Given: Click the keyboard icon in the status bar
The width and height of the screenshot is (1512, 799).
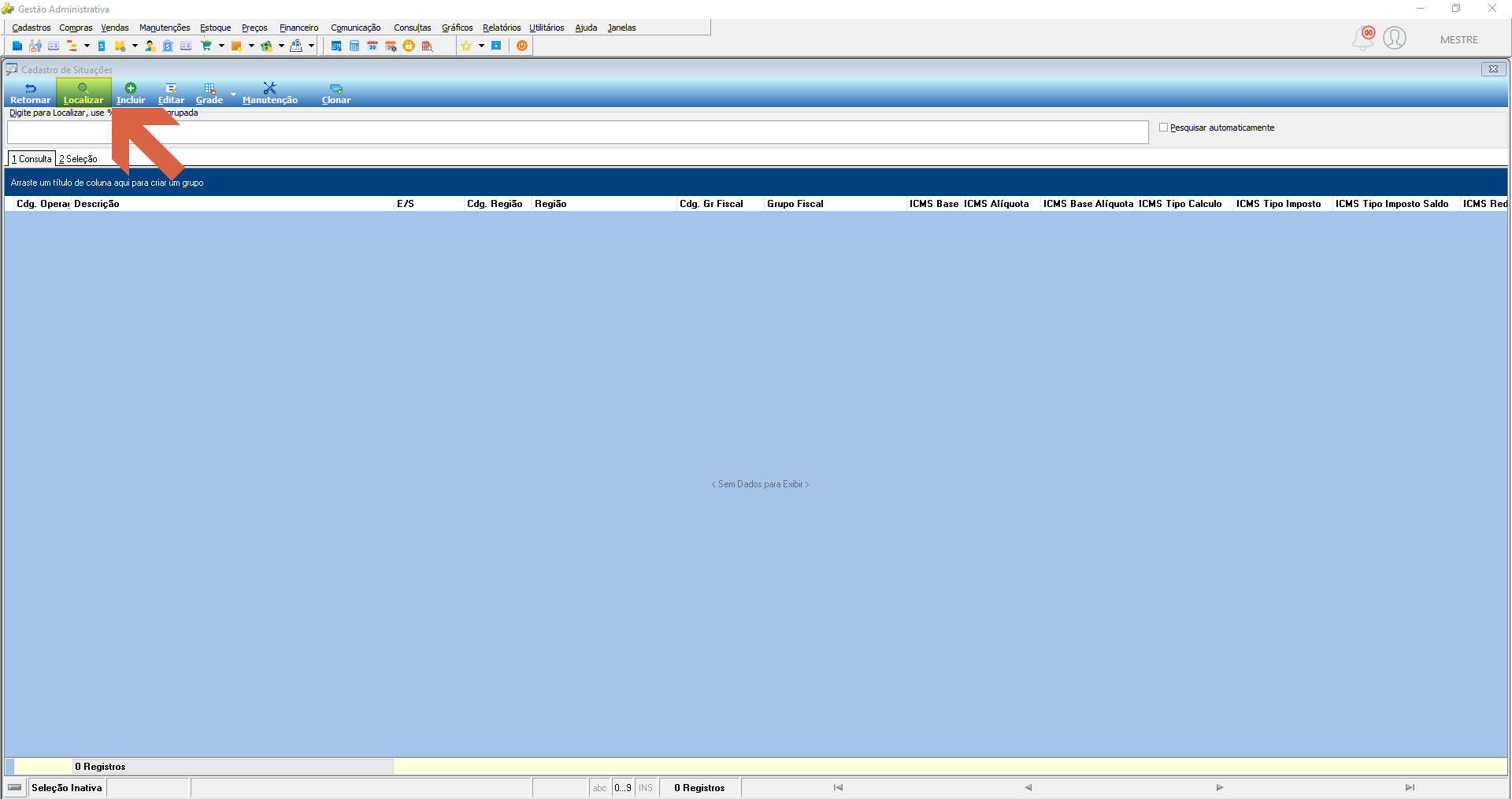Looking at the screenshot, I should 15,787.
